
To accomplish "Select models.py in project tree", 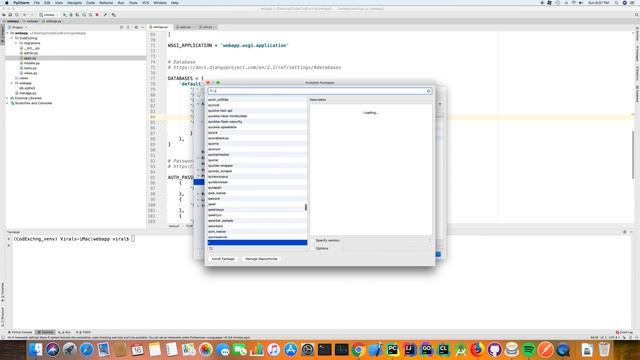I will coord(30,63).
